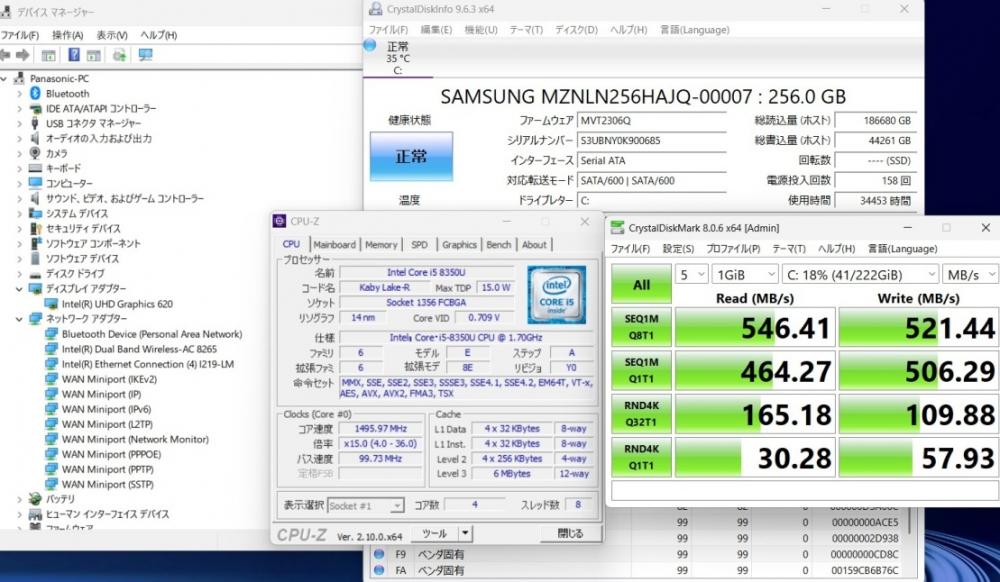
Task: Click the Bluetooth device category icon
Action: pyautogui.click(x=35, y=94)
